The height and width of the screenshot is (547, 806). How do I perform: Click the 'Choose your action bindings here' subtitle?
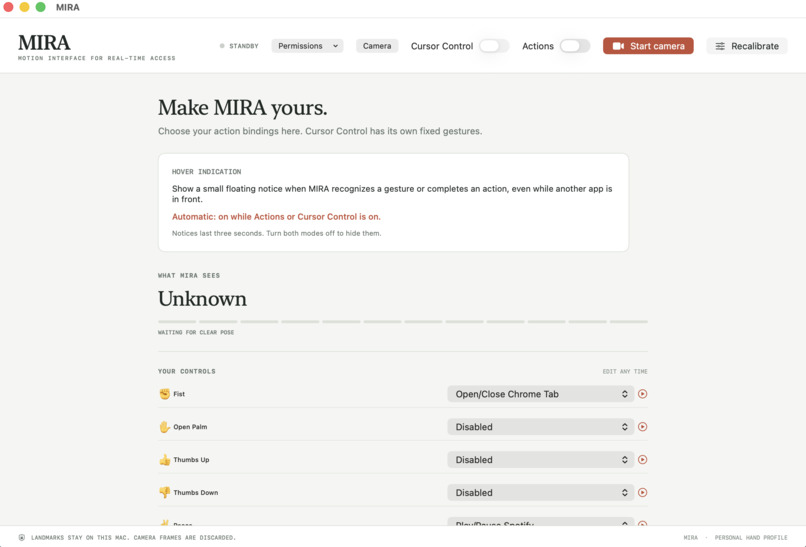[x=320, y=131]
